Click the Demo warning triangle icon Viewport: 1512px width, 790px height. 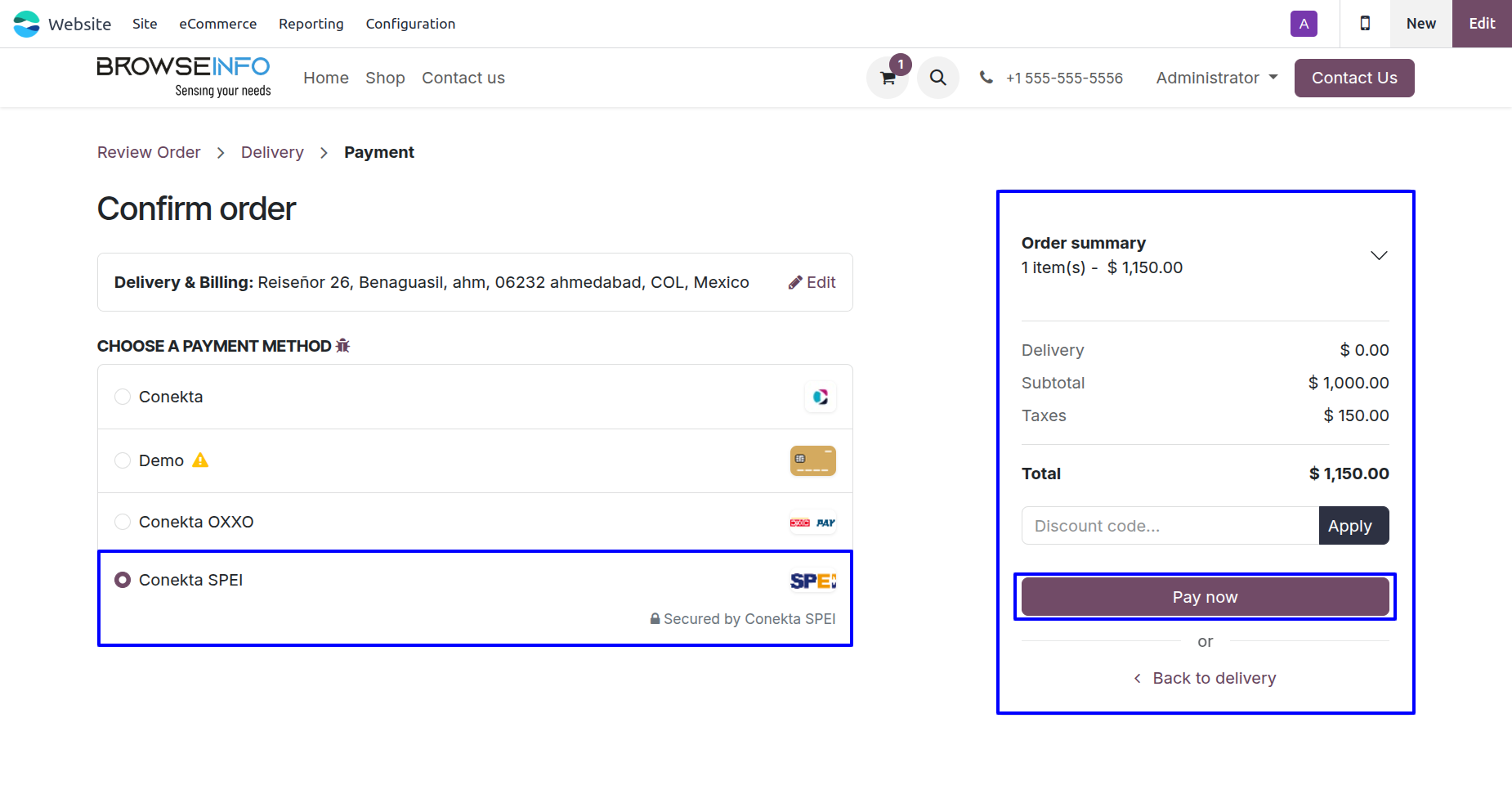(200, 460)
